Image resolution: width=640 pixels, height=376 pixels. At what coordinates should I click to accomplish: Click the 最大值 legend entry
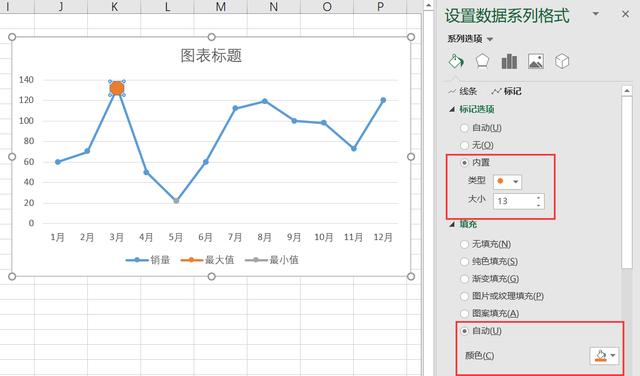tap(207, 260)
